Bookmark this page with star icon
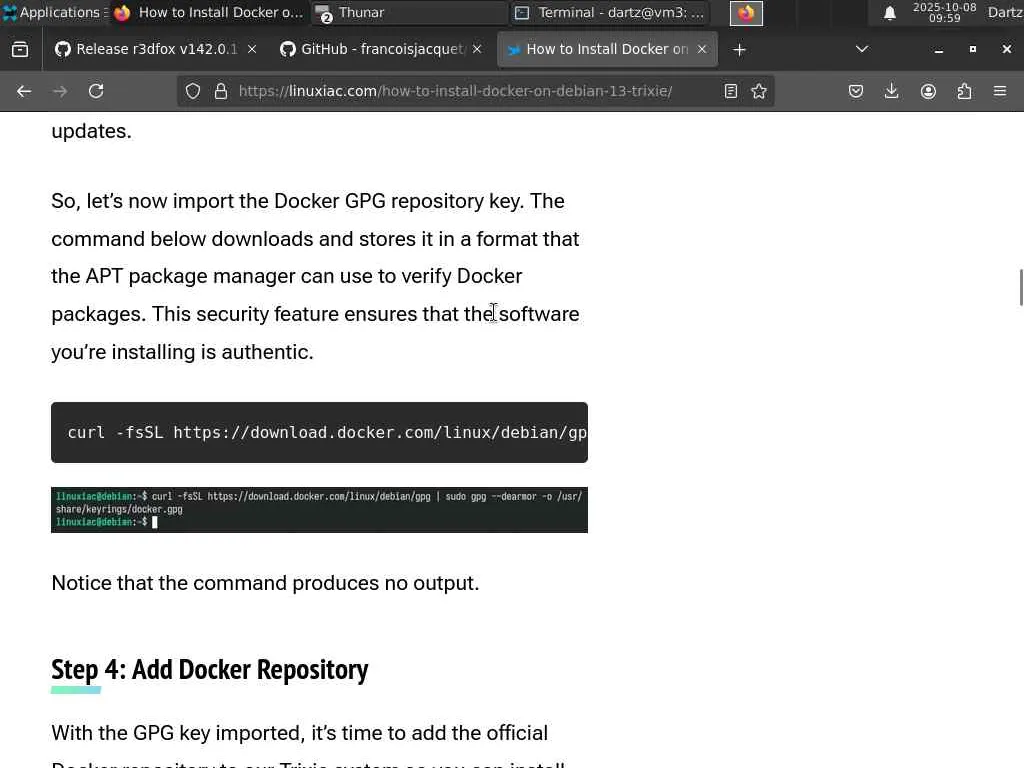Screen dimensions: 1024x768 pyautogui.click(x=759, y=91)
